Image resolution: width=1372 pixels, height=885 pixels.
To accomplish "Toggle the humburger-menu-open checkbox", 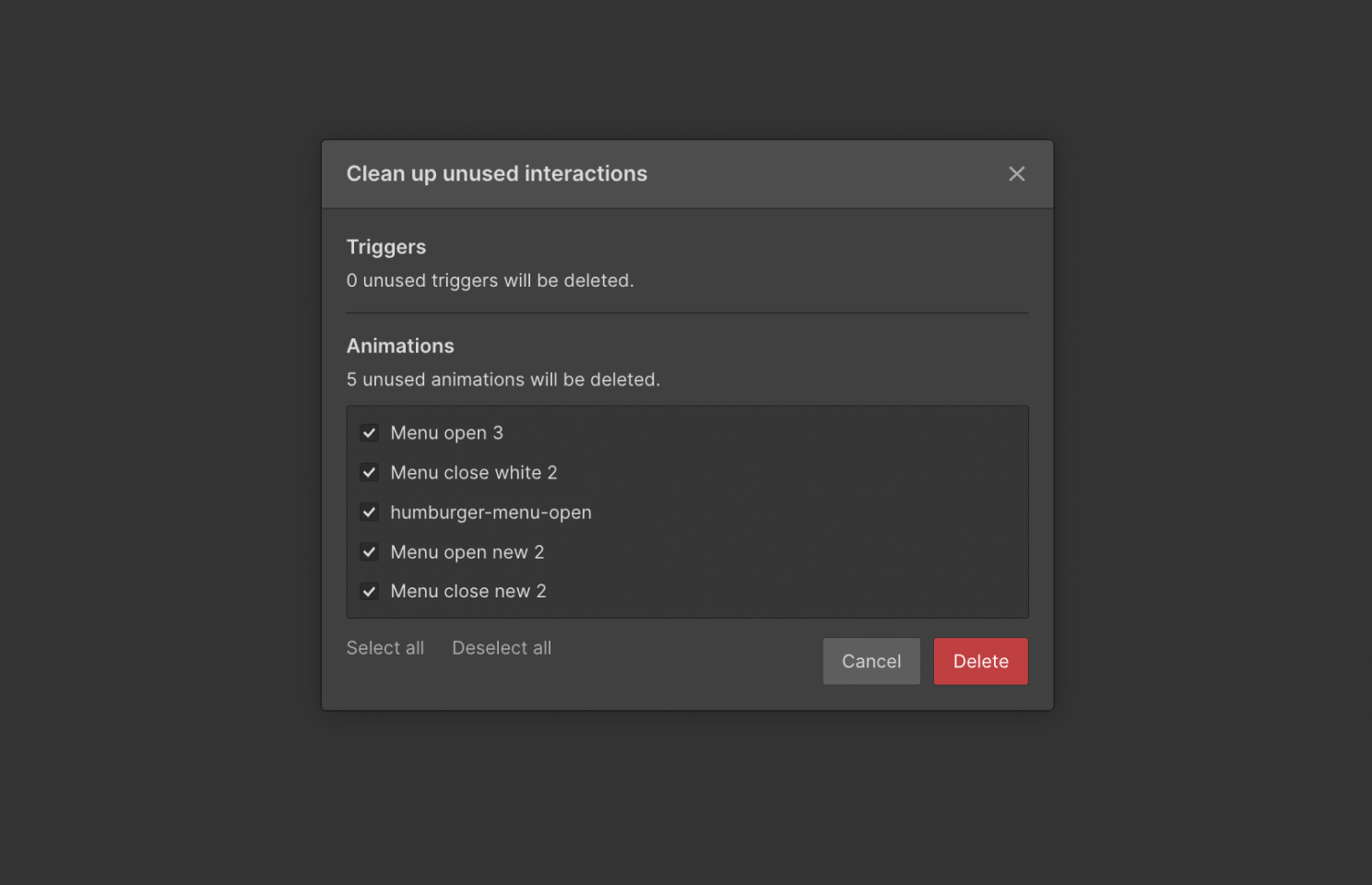I will [369, 512].
